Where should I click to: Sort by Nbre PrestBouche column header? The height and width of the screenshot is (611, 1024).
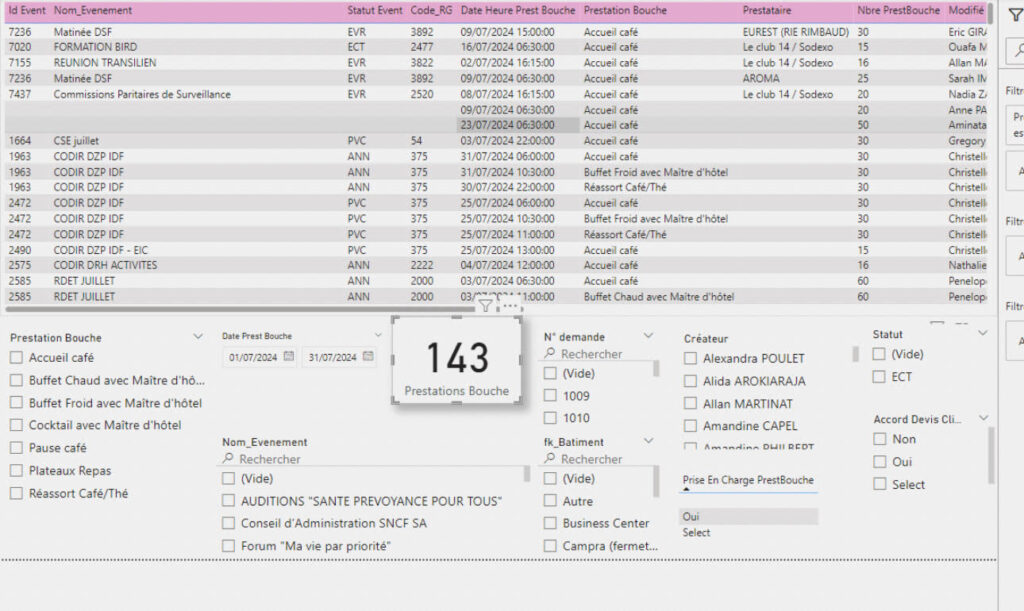click(899, 10)
